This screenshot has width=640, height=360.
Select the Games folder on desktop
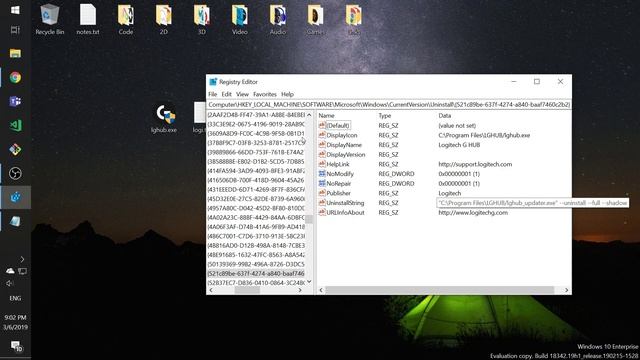coord(316,19)
